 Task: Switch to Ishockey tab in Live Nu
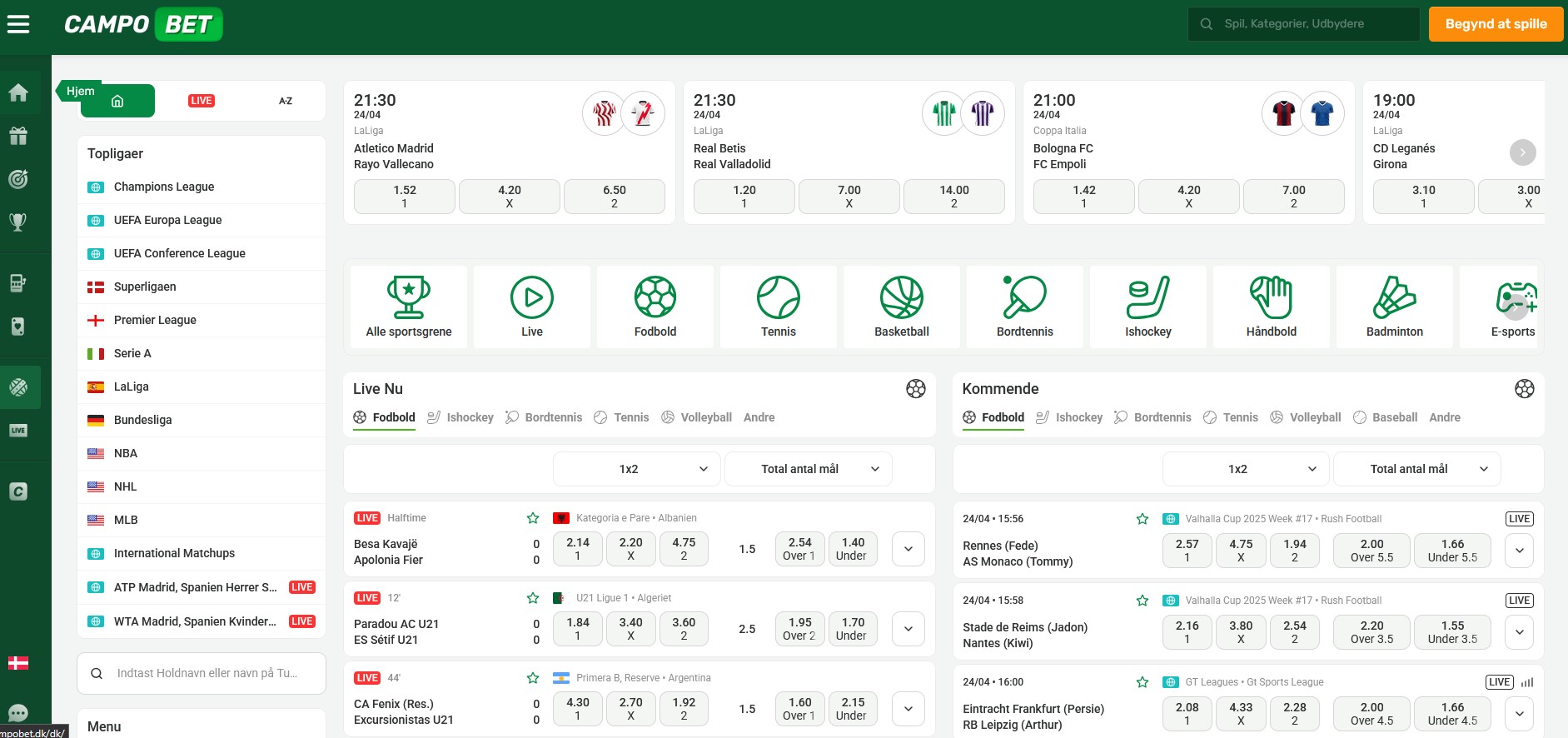coord(460,417)
